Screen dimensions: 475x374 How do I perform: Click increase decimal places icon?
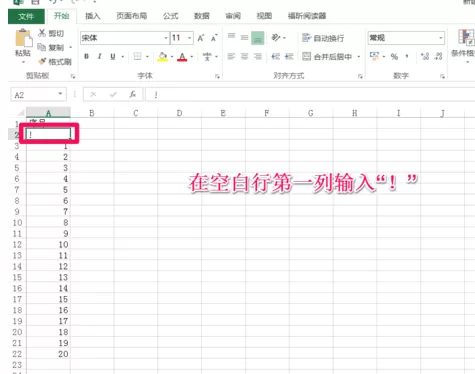pos(425,56)
